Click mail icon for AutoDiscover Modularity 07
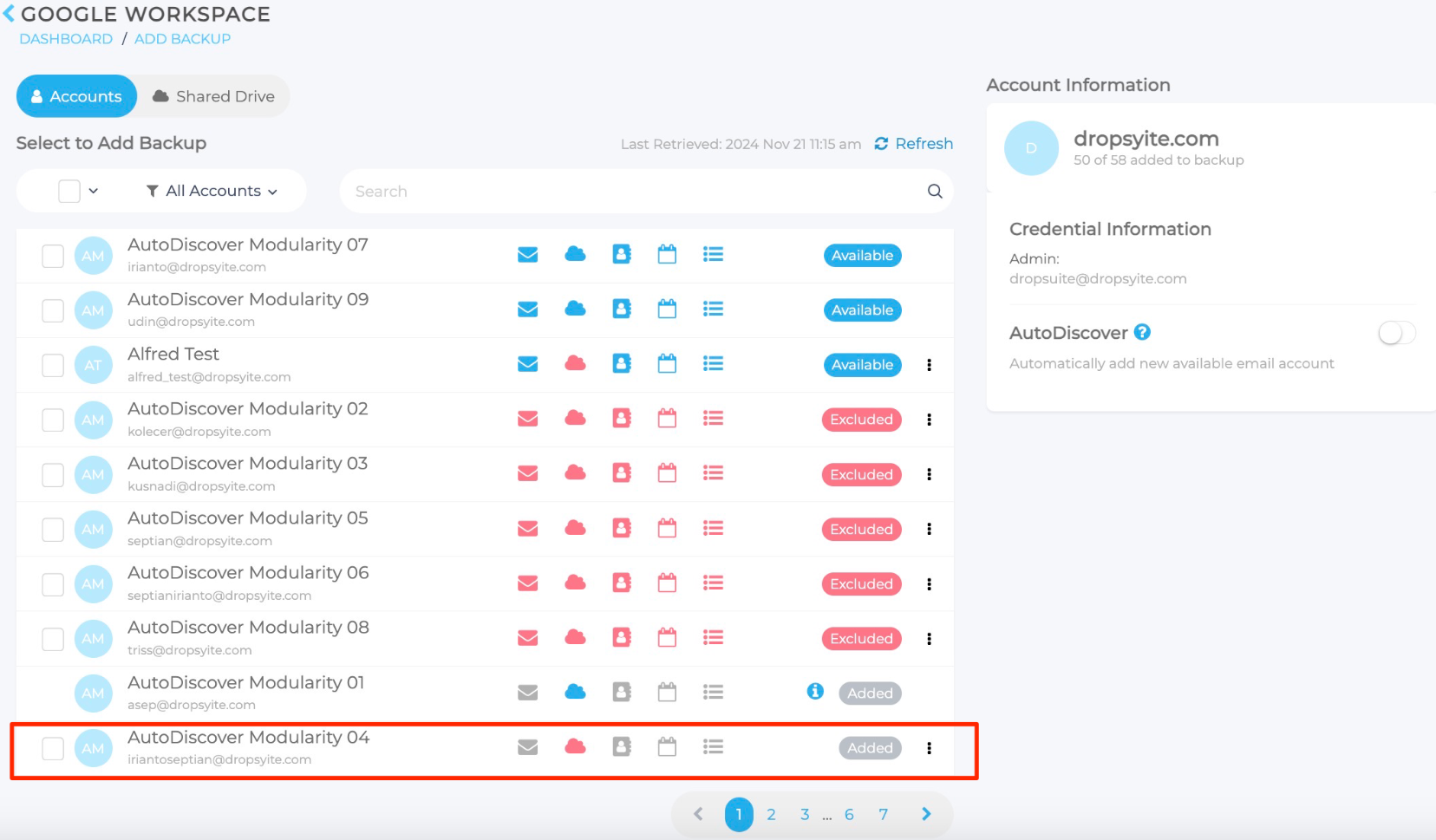The width and height of the screenshot is (1436, 840). 527,255
